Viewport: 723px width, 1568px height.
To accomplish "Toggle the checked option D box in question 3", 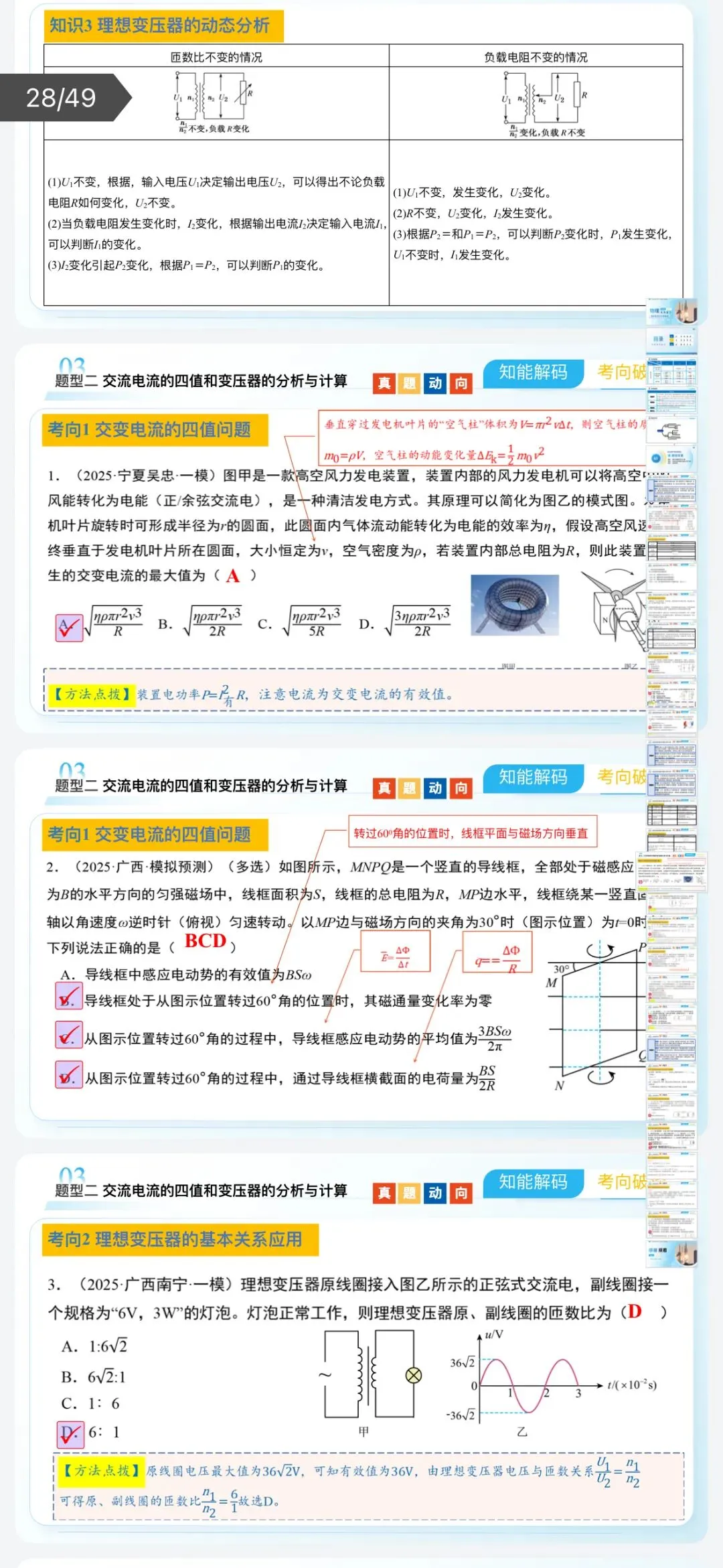I will [x=70, y=1435].
